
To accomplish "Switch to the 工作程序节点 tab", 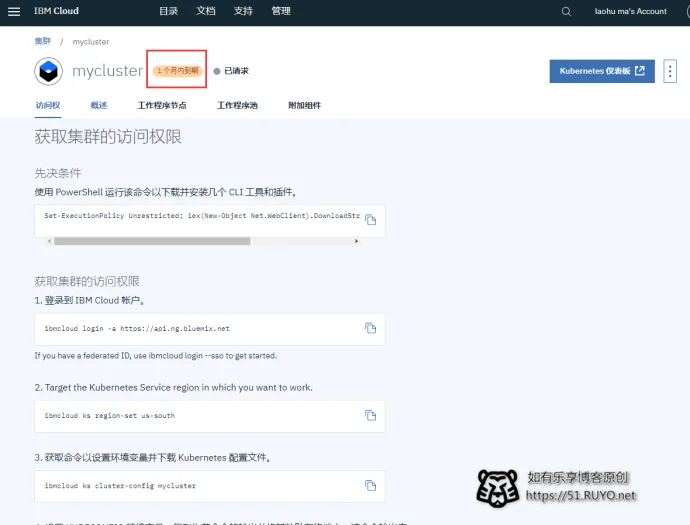I will (x=162, y=105).
